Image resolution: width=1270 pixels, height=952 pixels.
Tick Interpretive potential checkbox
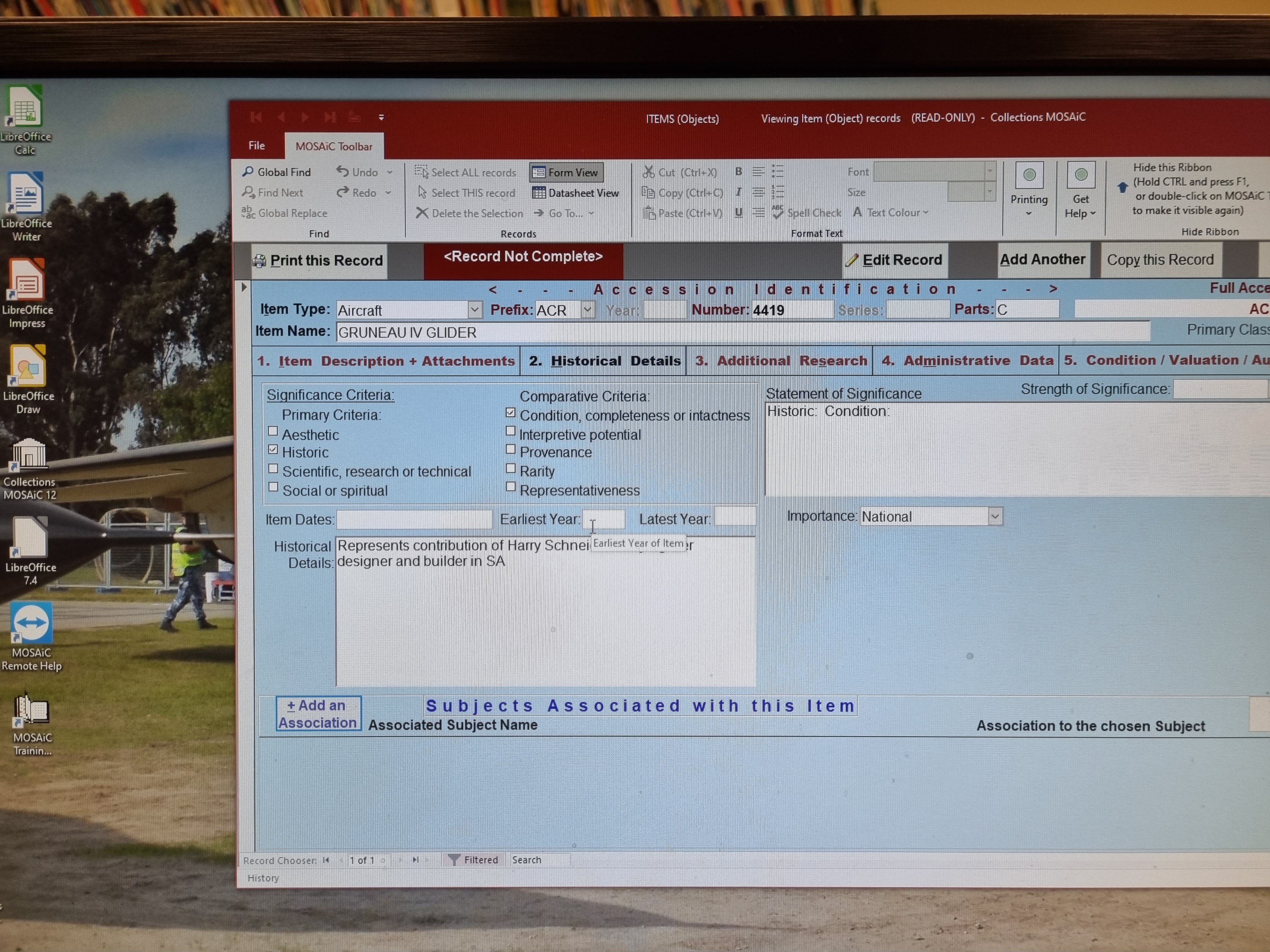click(510, 431)
